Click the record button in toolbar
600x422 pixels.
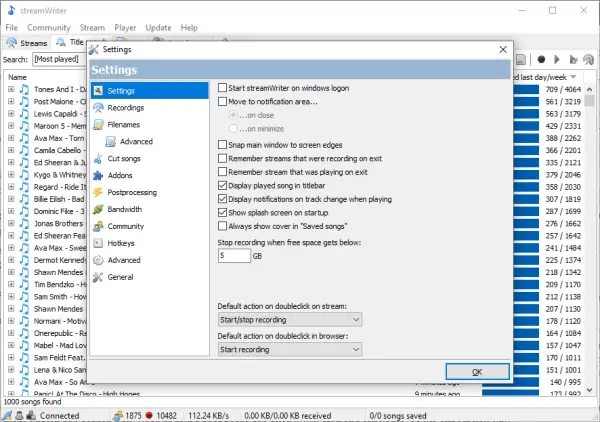click(x=541, y=59)
